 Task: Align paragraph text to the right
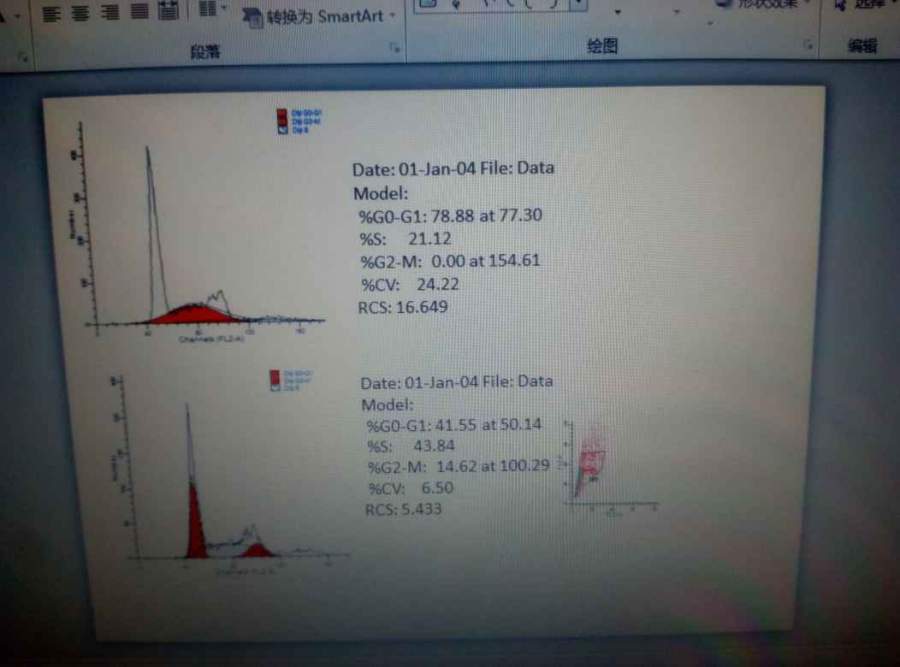pyautogui.click(x=110, y=10)
